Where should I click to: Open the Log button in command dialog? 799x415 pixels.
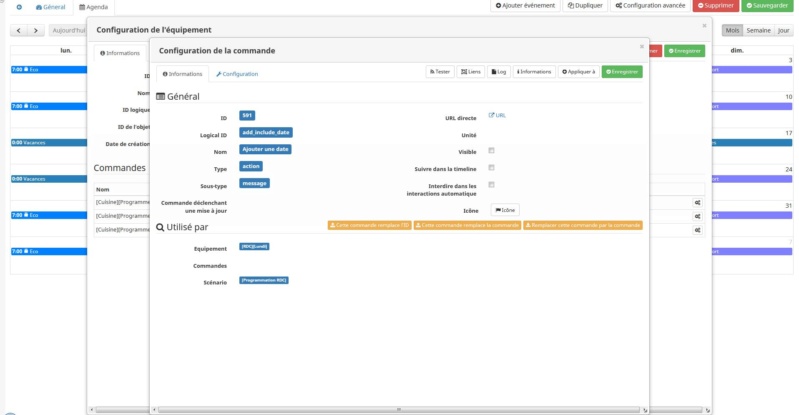tap(499, 72)
